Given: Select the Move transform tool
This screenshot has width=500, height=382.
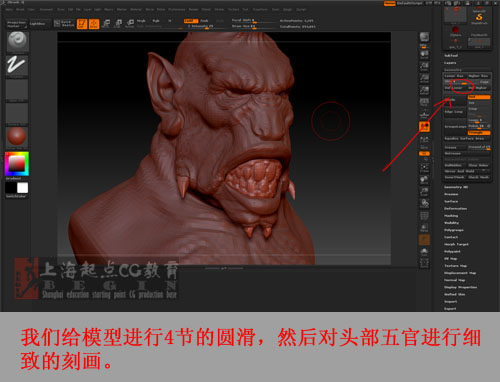Looking at the screenshot, I should pyautogui.click(x=106, y=24).
